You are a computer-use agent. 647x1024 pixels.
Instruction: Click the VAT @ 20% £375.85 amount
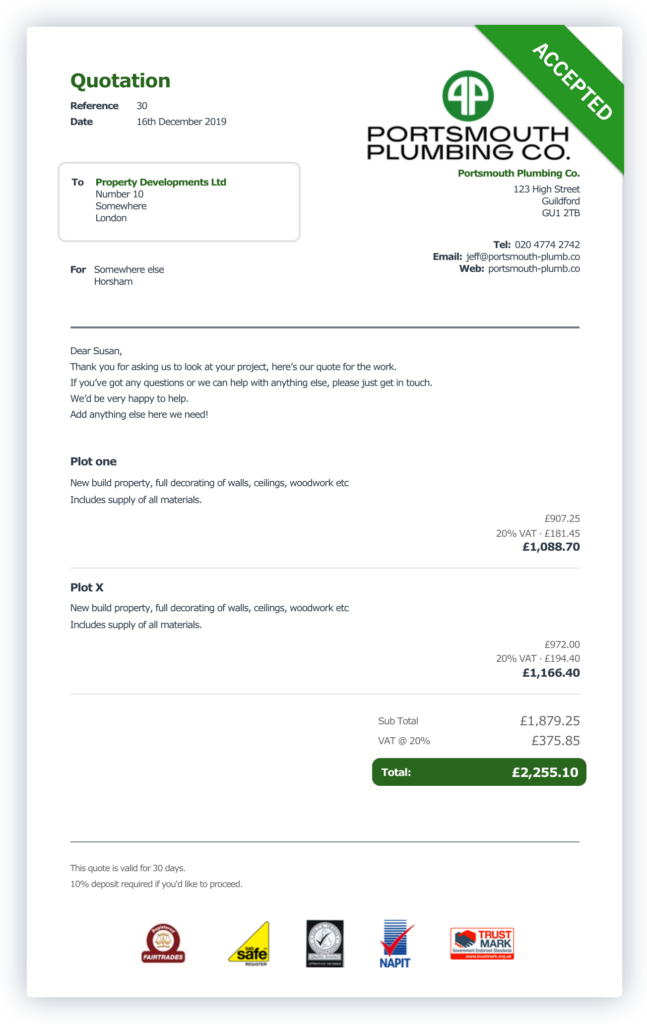[x=556, y=741]
